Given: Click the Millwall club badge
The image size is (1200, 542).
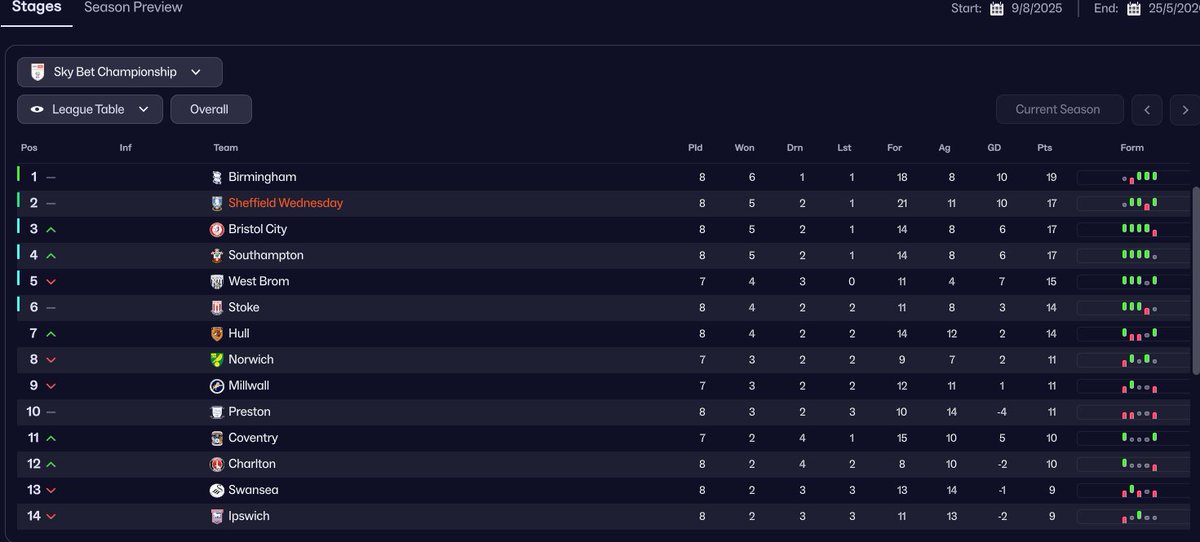Looking at the screenshot, I should pyautogui.click(x=217, y=385).
